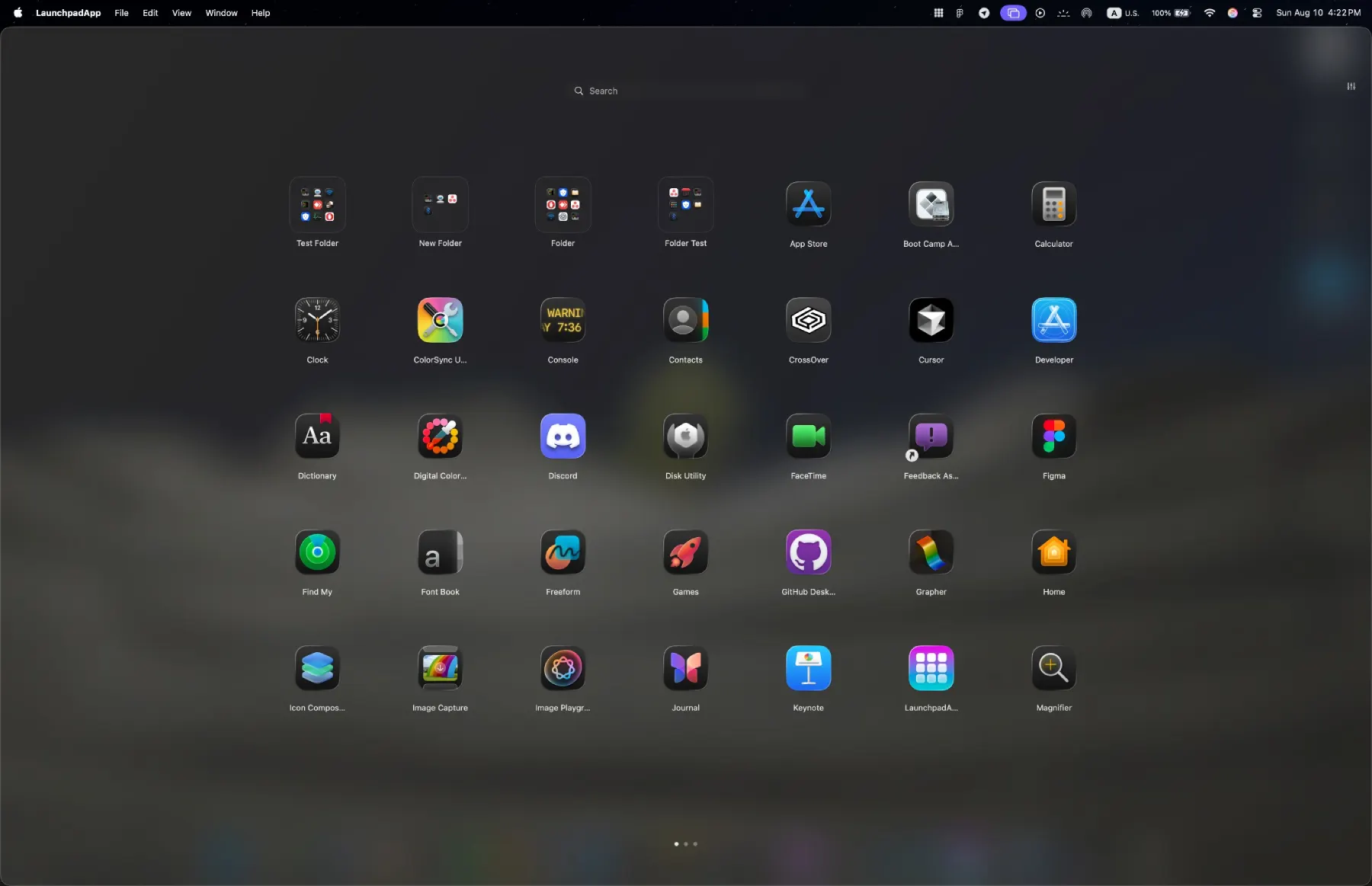Open the Keynote app icon

808,668
